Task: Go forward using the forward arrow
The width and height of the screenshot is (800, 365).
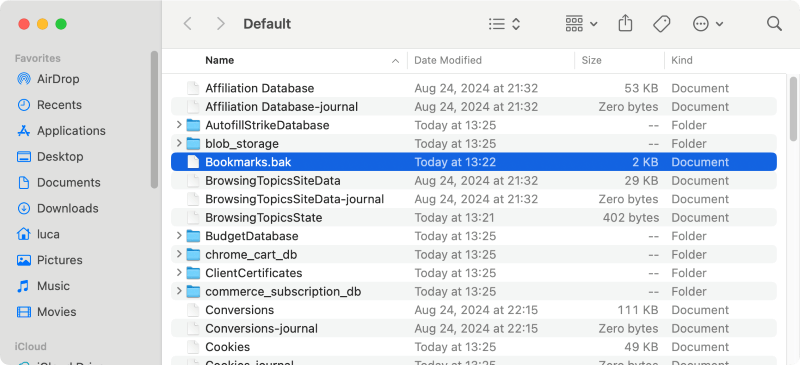Action: click(220, 24)
